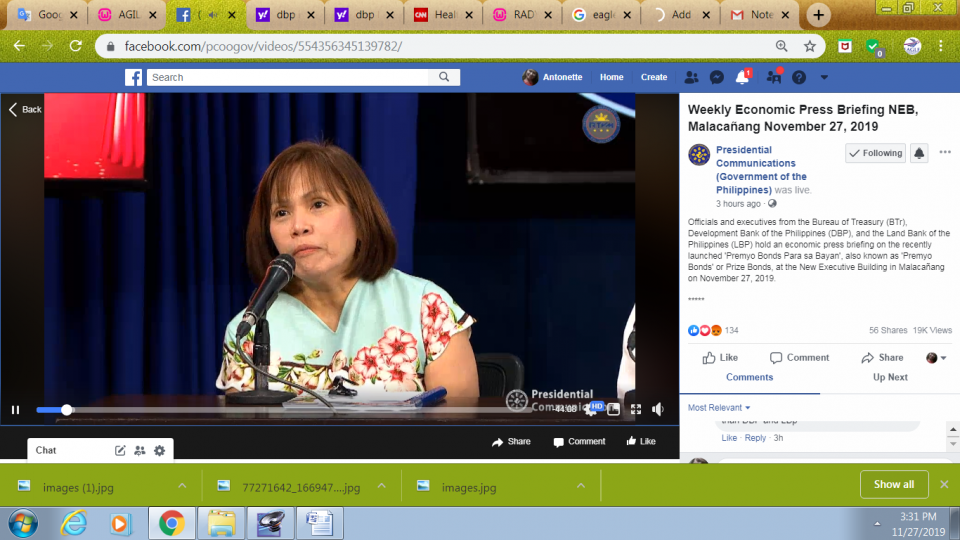960x540 pixels.
Task: Click Back to exit the video view
Action: click(x=26, y=109)
